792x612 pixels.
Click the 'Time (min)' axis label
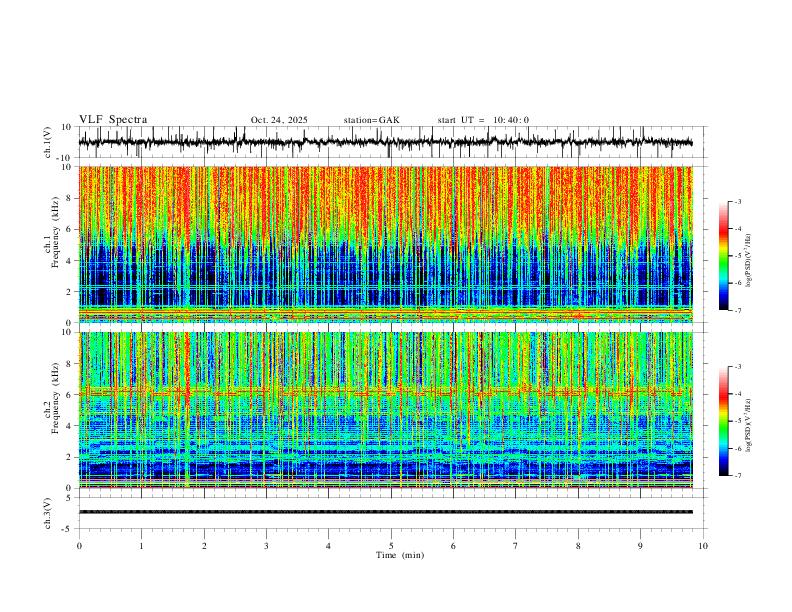(400, 555)
